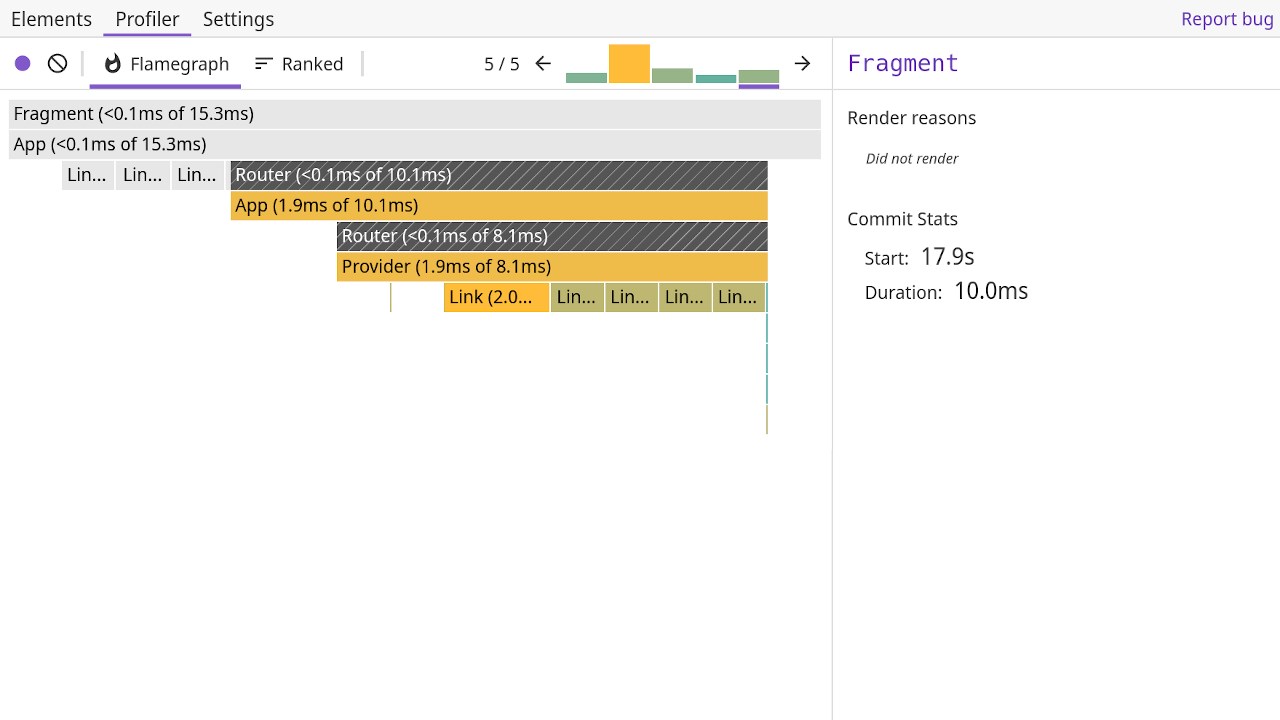Click the flame icon of Flamegraph
The width and height of the screenshot is (1280, 720).
[113, 64]
